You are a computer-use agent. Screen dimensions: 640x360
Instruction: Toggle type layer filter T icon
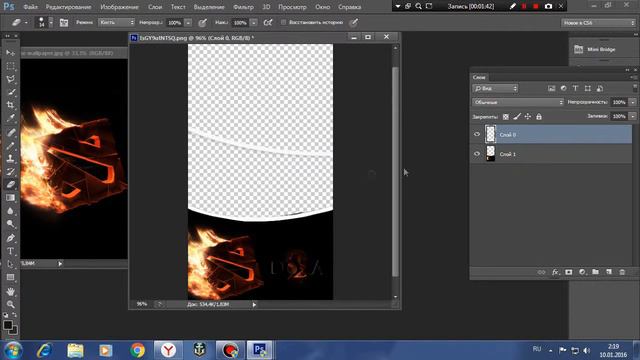pos(576,88)
